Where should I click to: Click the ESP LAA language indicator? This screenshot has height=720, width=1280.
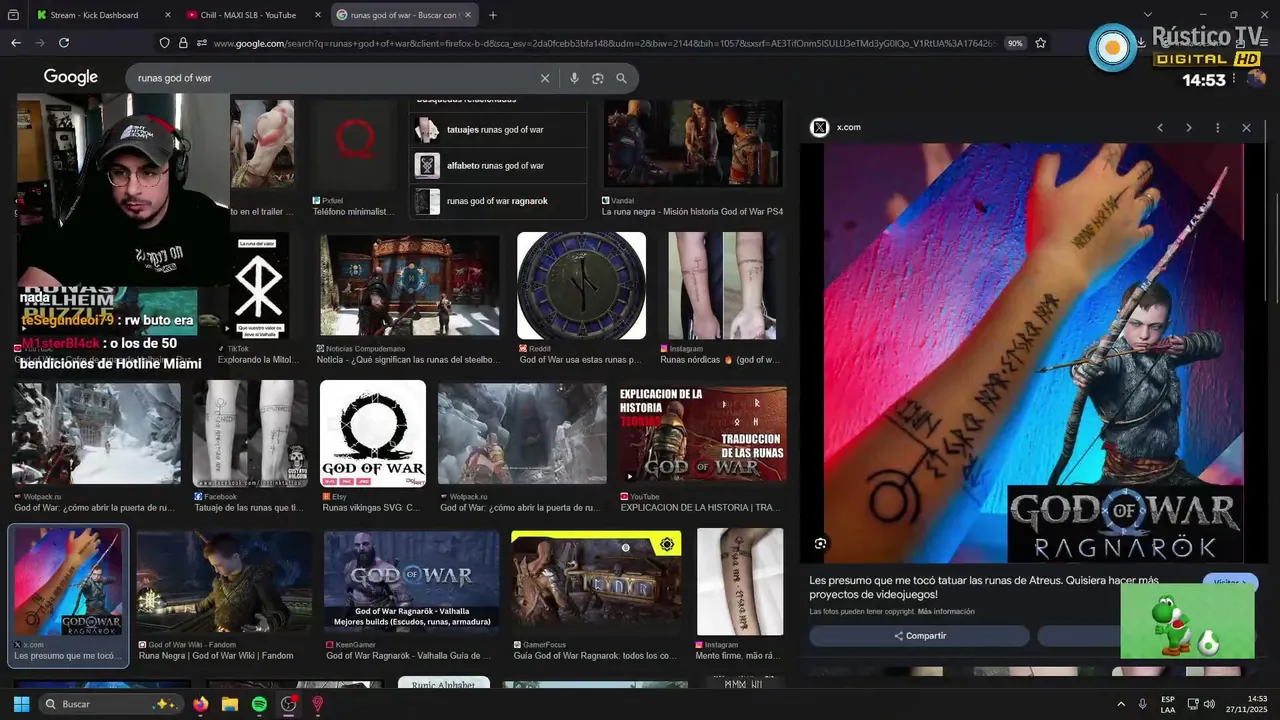coord(1168,704)
